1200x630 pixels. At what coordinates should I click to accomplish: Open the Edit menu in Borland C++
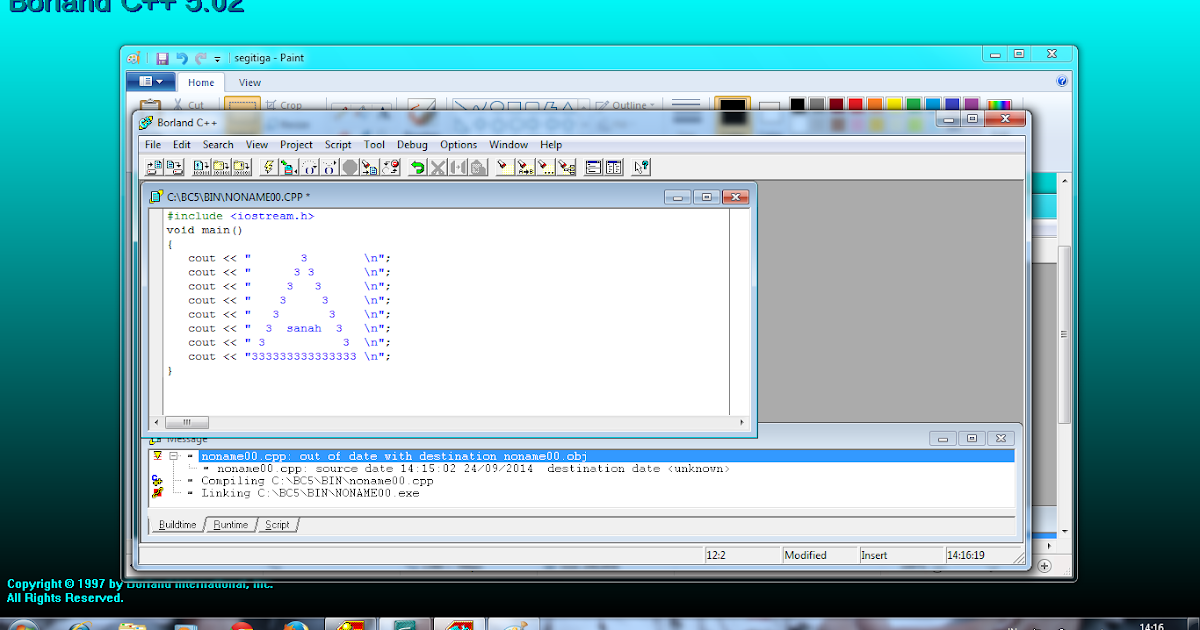point(182,144)
